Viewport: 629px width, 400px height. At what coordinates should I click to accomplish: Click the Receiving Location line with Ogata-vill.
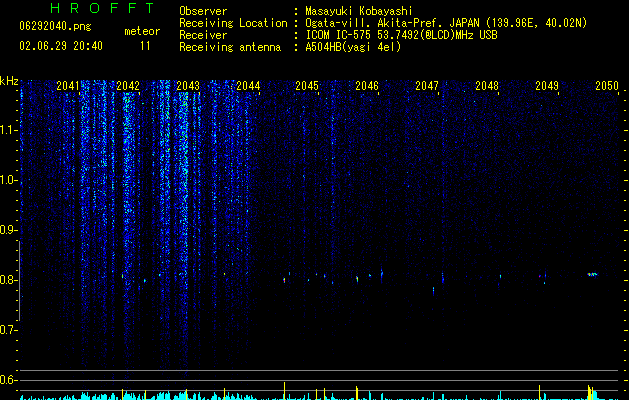tap(446, 23)
